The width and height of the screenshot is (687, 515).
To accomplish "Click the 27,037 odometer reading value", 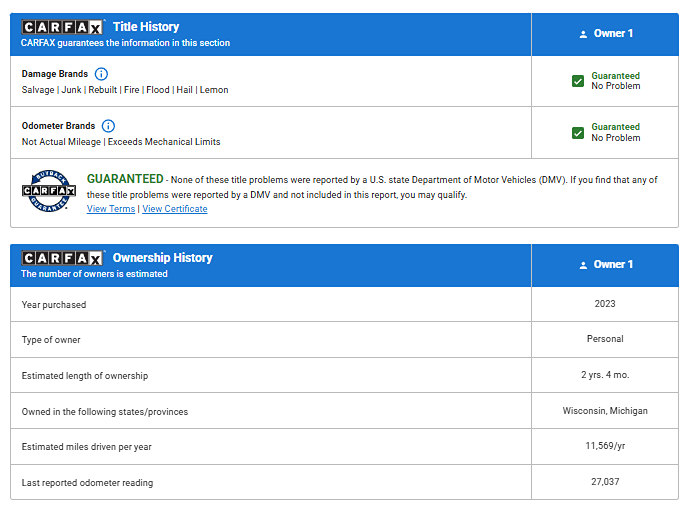I will pyautogui.click(x=605, y=482).
